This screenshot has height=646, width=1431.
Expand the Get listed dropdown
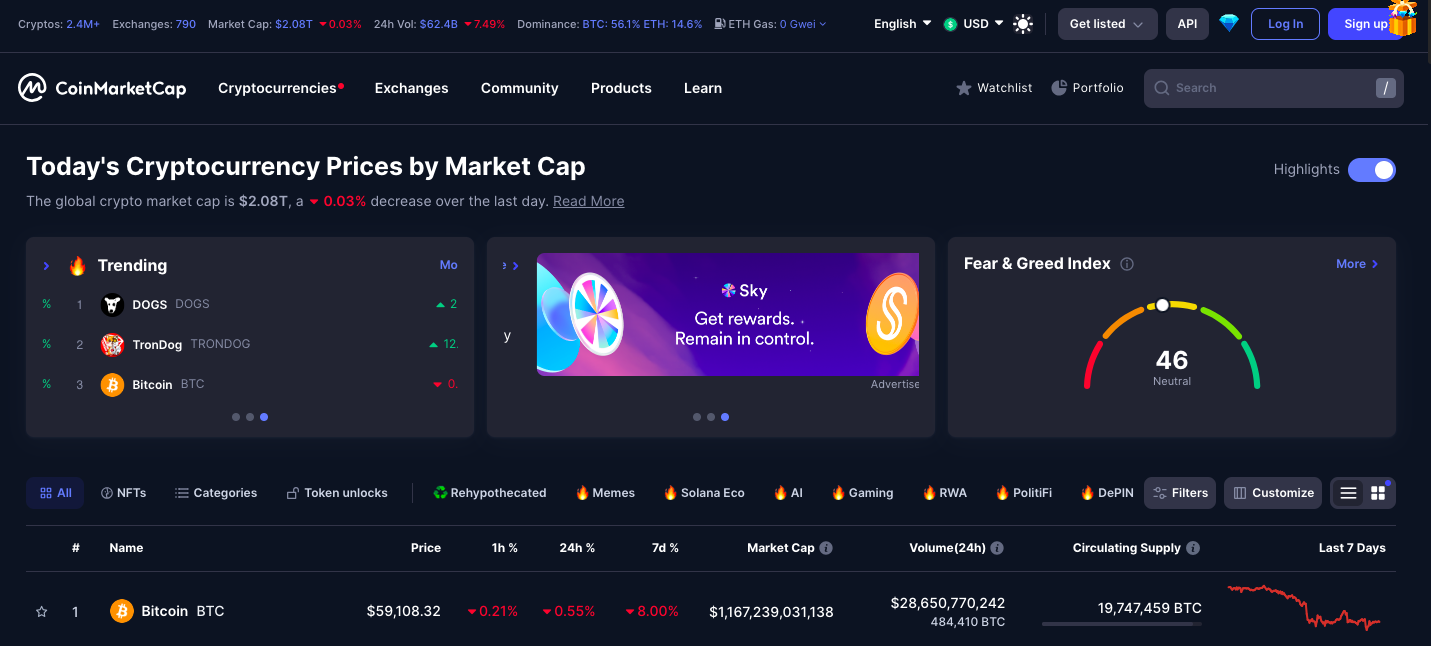[x=1108, y=24]
